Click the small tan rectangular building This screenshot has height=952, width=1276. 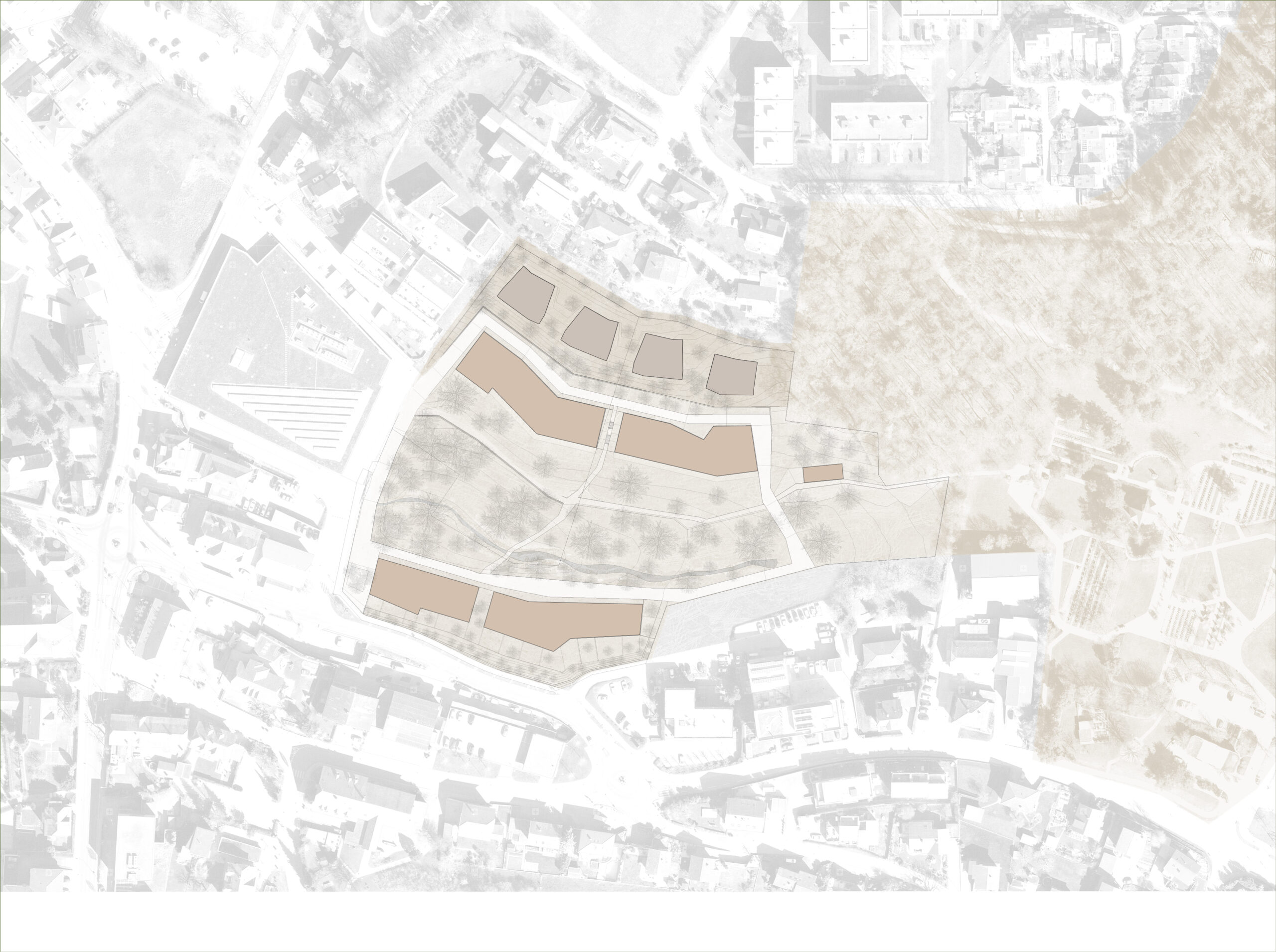pyautogui.click(x=822, y=473)
